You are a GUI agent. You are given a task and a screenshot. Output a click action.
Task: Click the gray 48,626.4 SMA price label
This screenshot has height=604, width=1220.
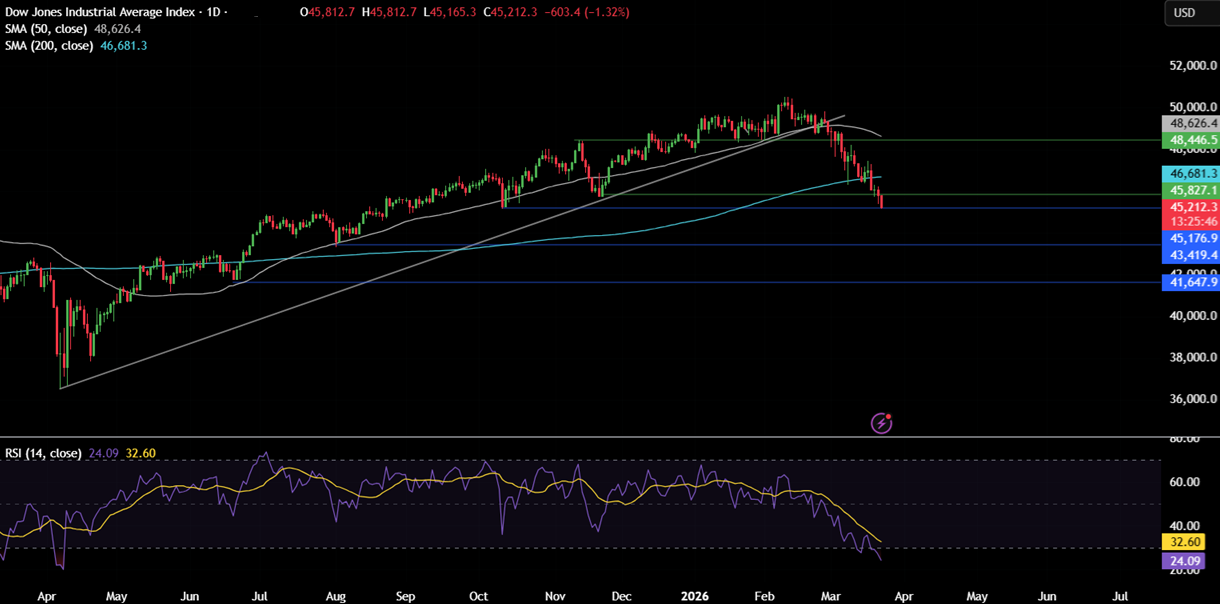point(1190,123)
